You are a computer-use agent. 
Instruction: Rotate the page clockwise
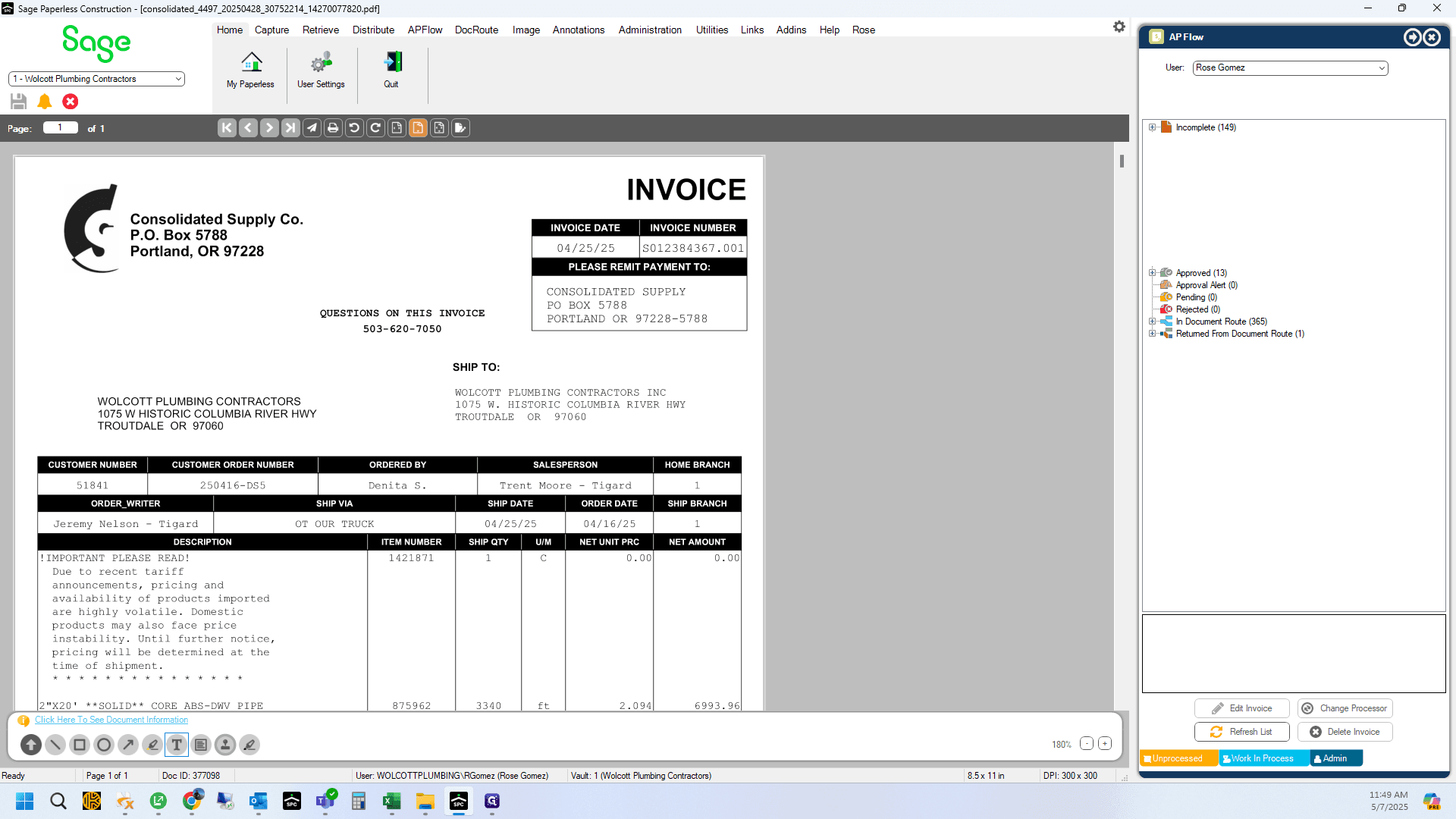click(375, 128)
